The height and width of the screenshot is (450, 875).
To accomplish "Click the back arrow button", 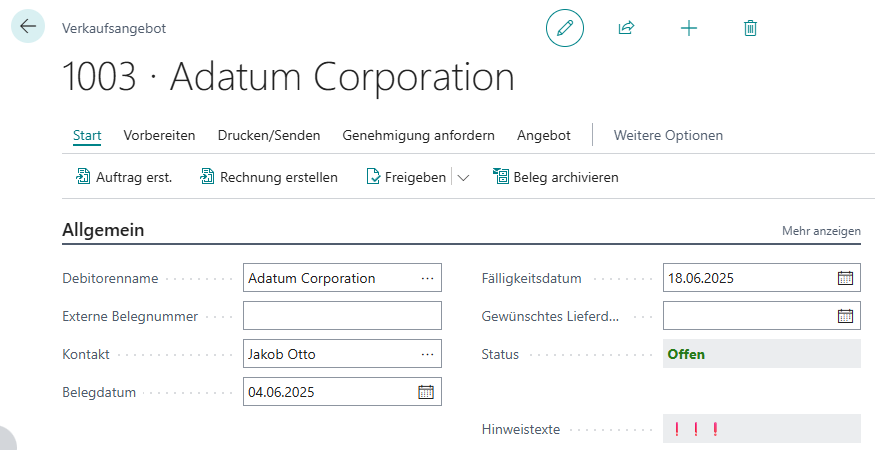I will (27, 27).
